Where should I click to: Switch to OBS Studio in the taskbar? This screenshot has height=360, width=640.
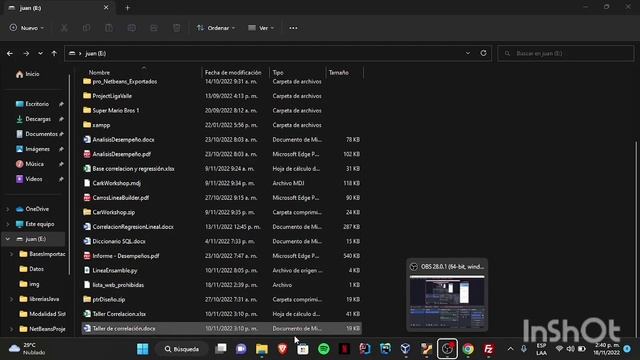[447, 349]
